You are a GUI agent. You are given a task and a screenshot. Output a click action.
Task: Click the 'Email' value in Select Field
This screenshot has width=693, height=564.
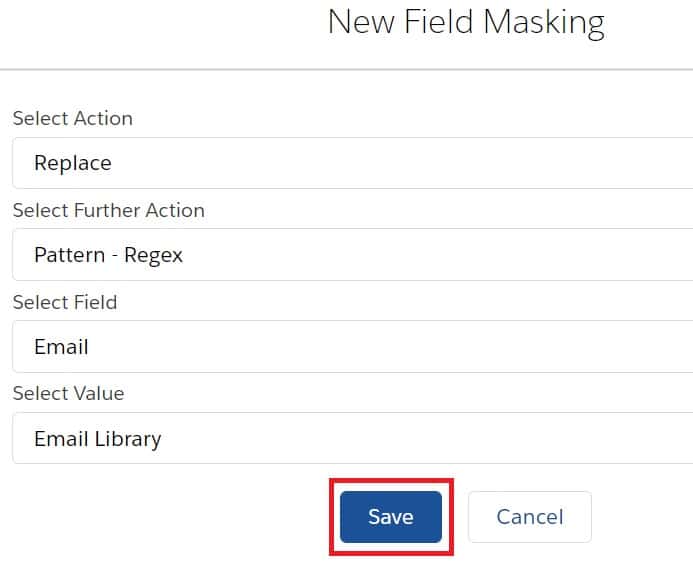pos(61,347)
